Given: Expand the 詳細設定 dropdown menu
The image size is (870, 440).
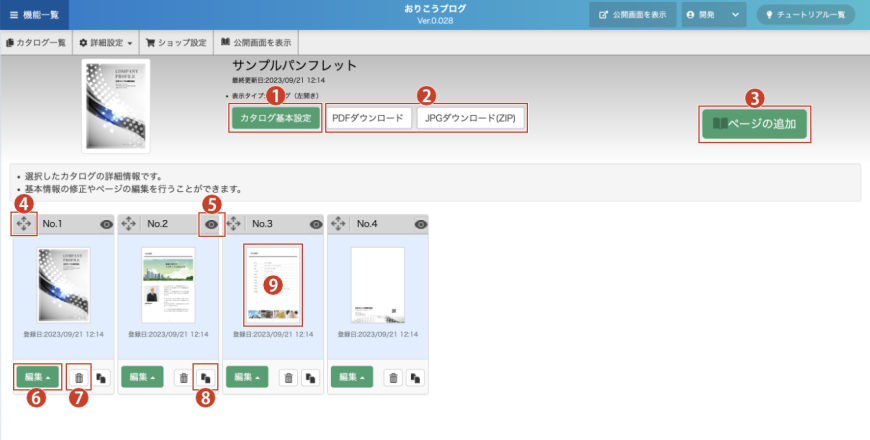Looking at the screenshot, I should pyautogui.click(x=106, y=43).
